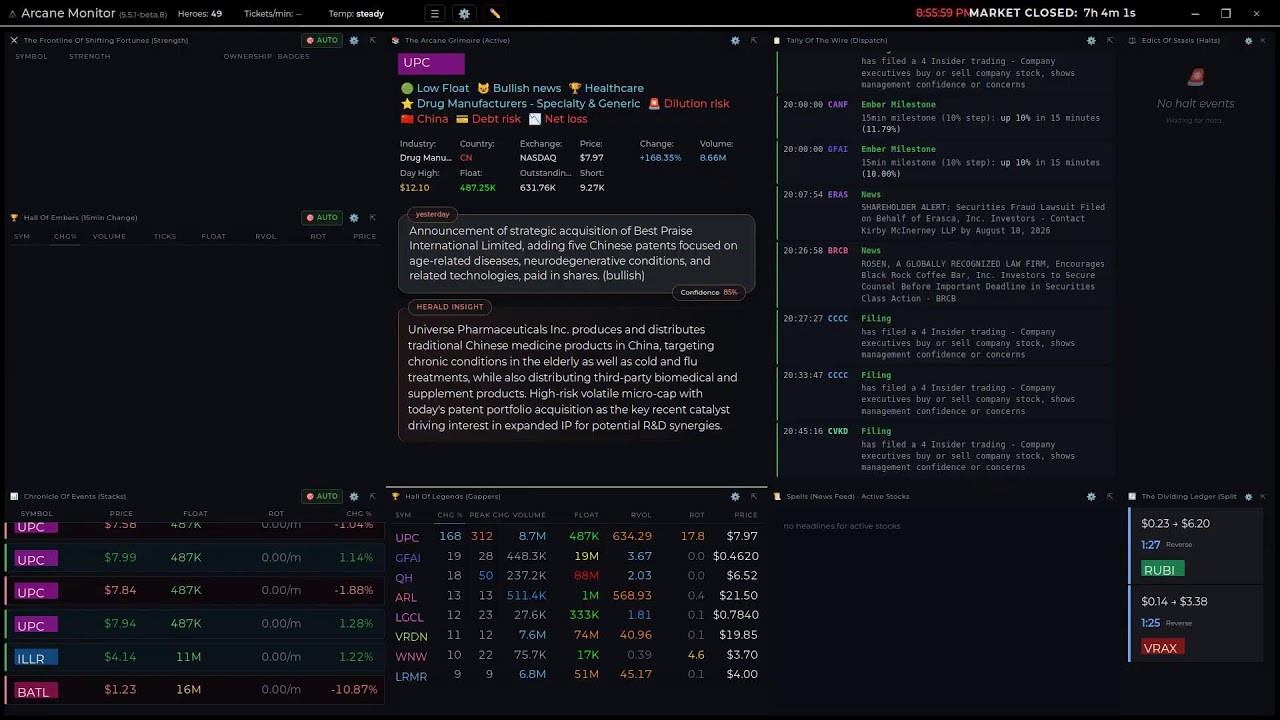Select the Bullish news tag
The height and width of the screenshot is (720, 1280).
[x=519, y=88]
